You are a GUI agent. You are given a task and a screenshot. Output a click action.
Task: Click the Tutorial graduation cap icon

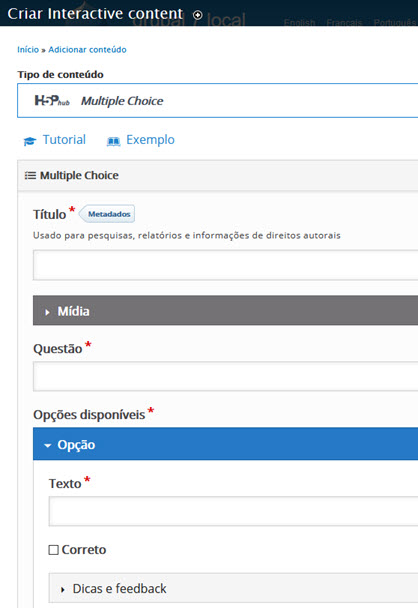pos(30,141)
